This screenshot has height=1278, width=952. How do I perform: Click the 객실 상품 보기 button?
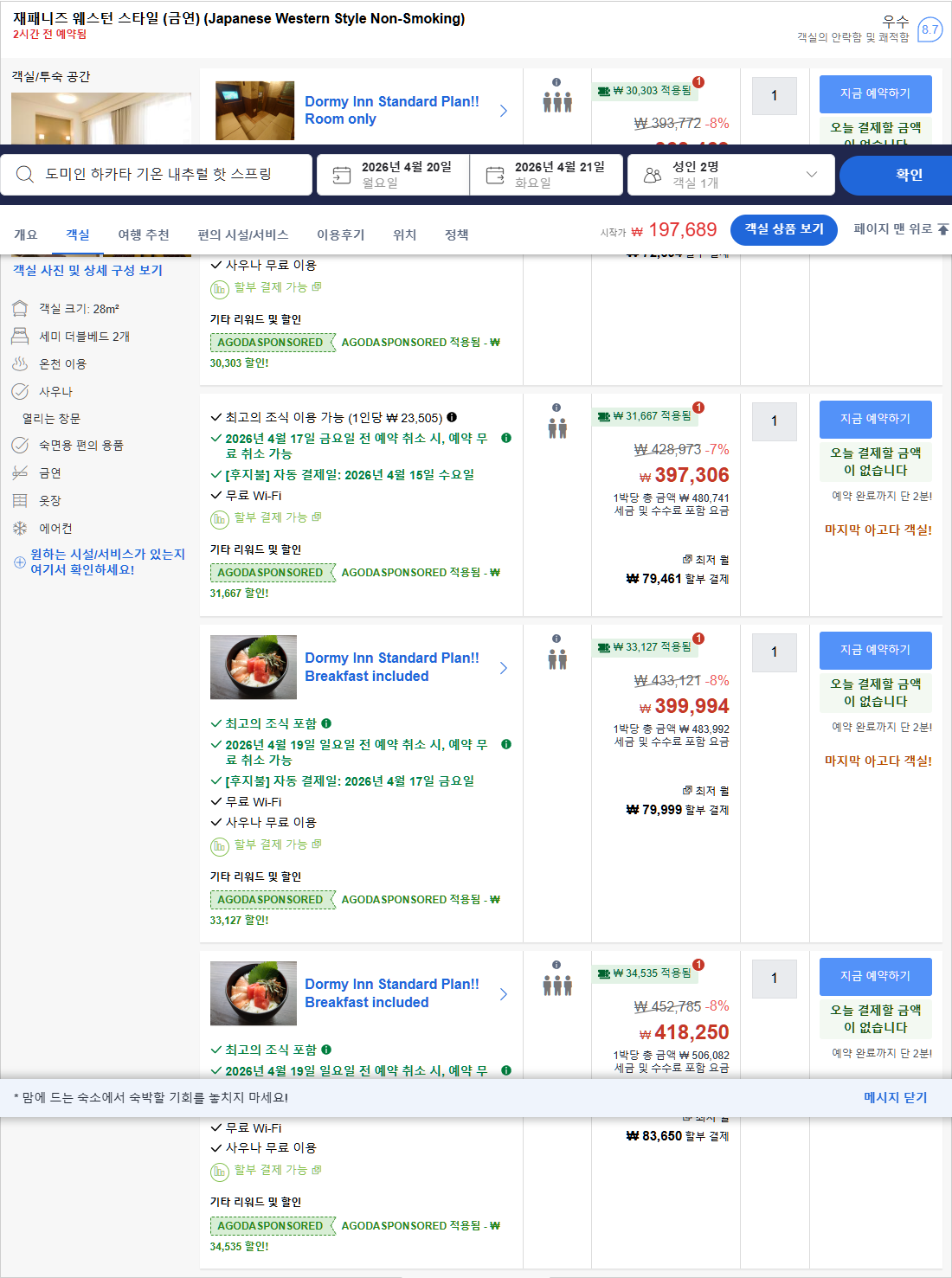click(783, 229)
